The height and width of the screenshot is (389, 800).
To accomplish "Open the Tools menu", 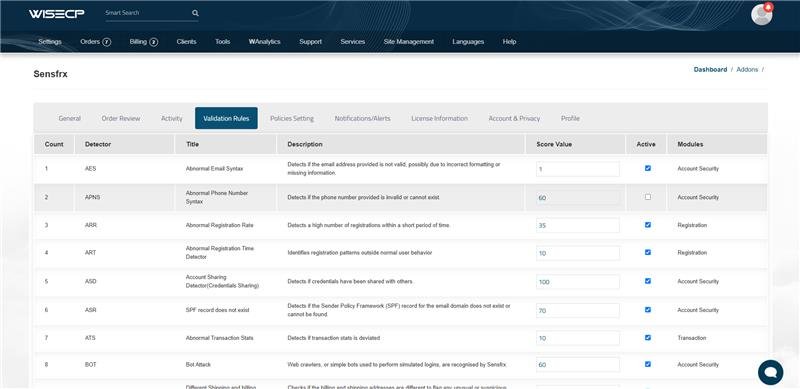I will 222,42.
